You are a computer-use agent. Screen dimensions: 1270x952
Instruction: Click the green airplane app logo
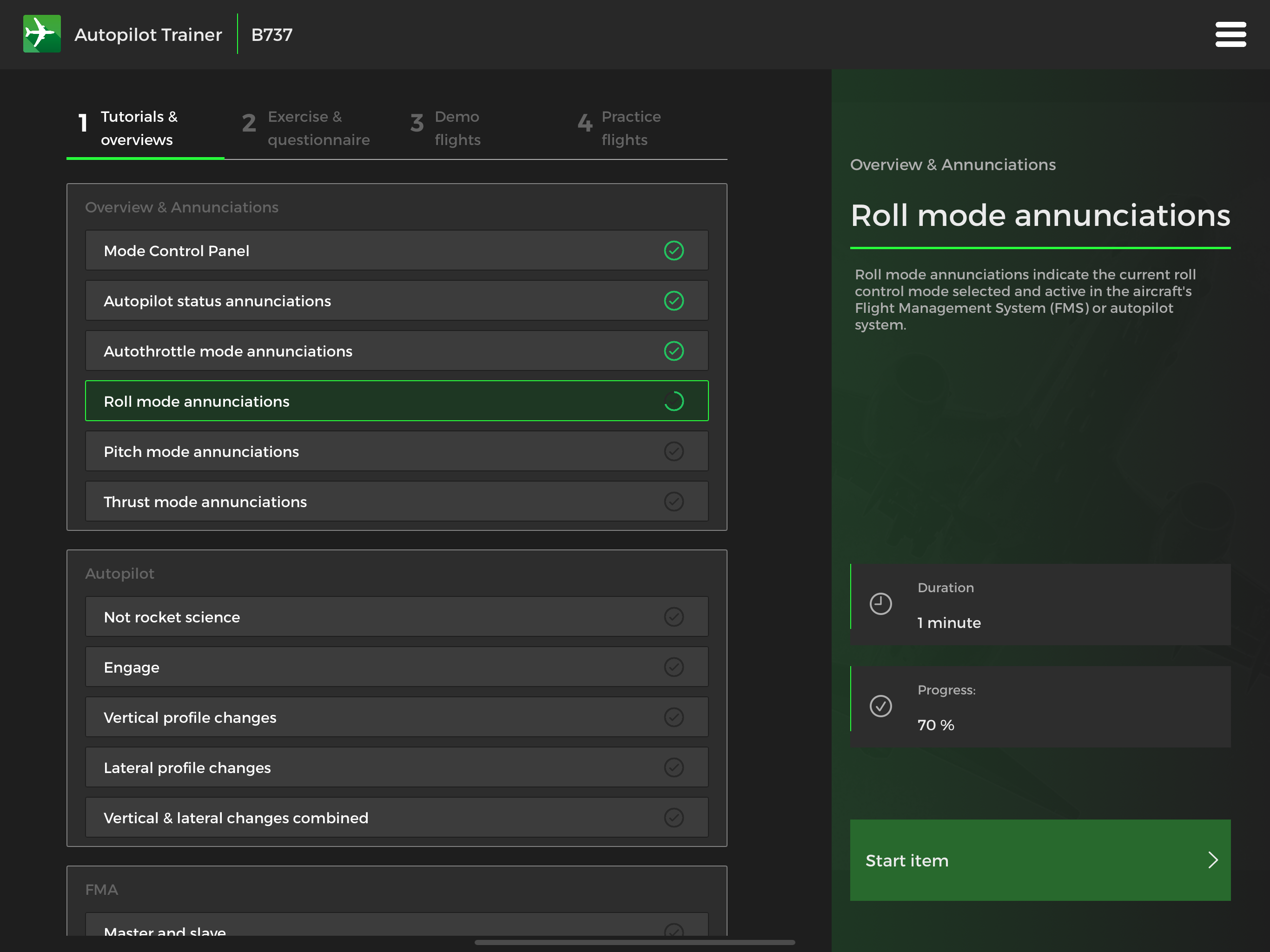pyautogui.click(x=42, y=34)
